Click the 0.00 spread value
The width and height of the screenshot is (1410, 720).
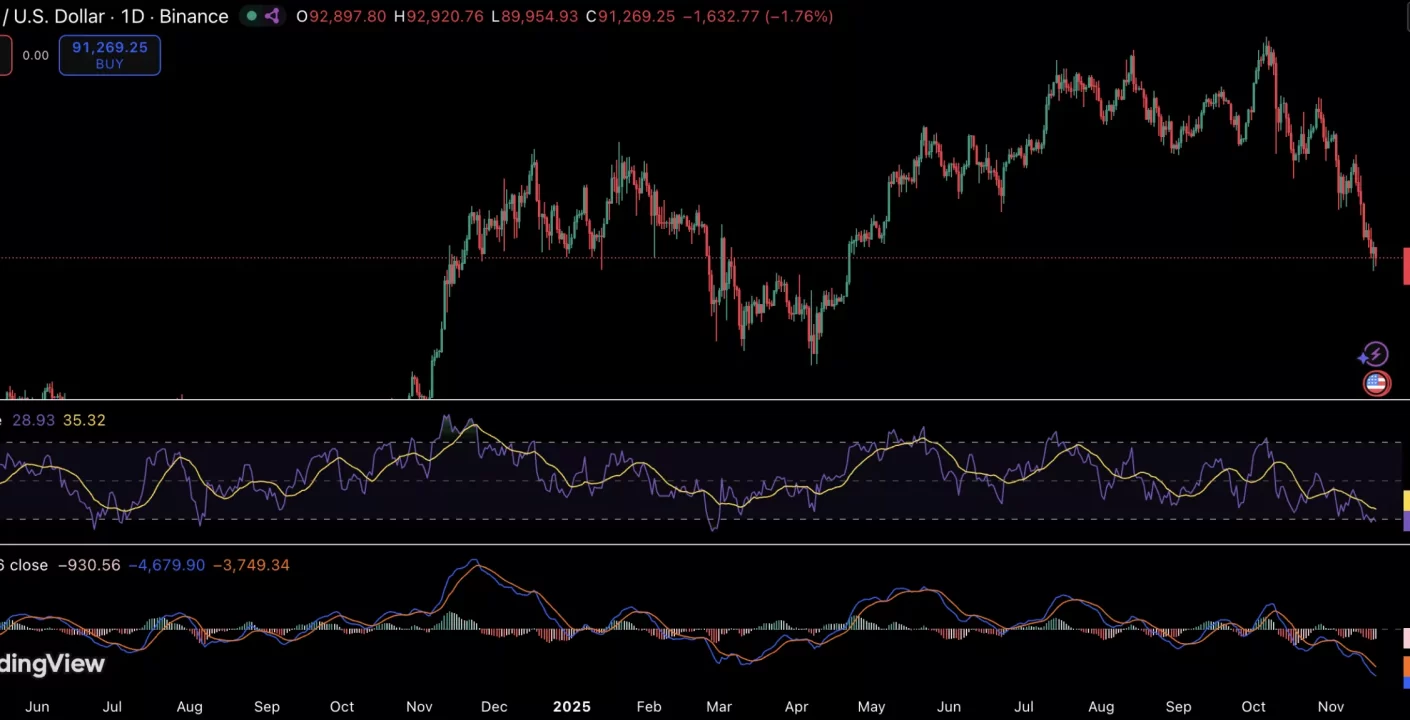click(x=36, y=55)
